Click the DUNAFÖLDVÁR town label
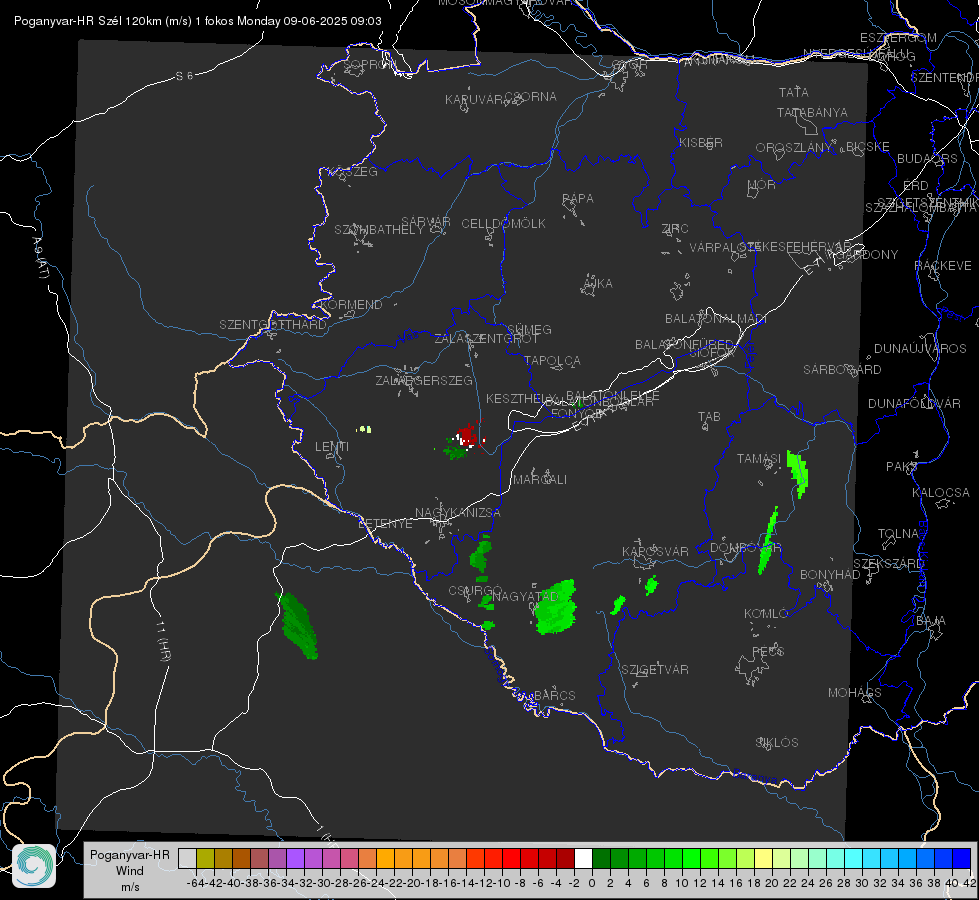 (x=914, y=403)
